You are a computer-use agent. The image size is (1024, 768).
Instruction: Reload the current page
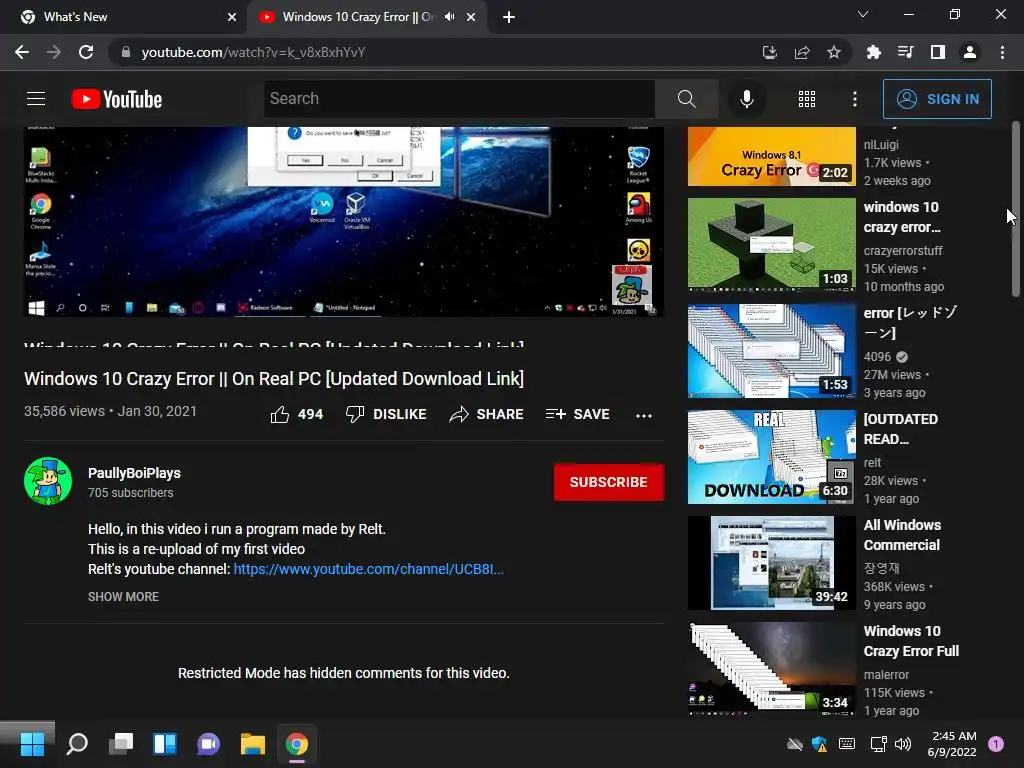tap(86, 52)
